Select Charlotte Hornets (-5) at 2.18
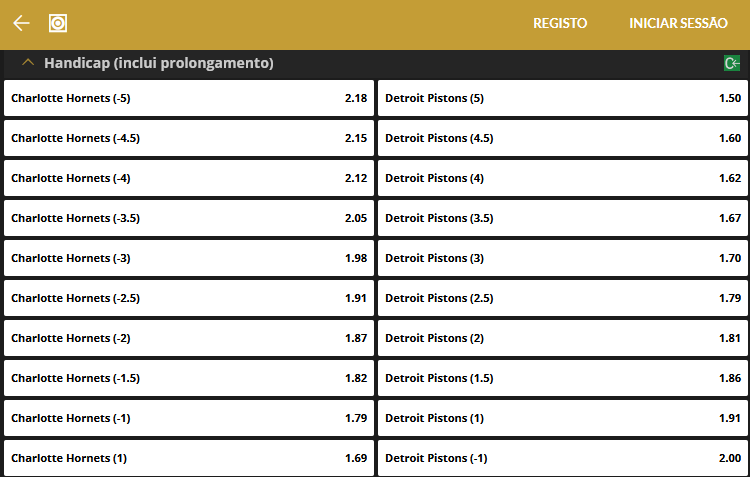 click(189, 98)
